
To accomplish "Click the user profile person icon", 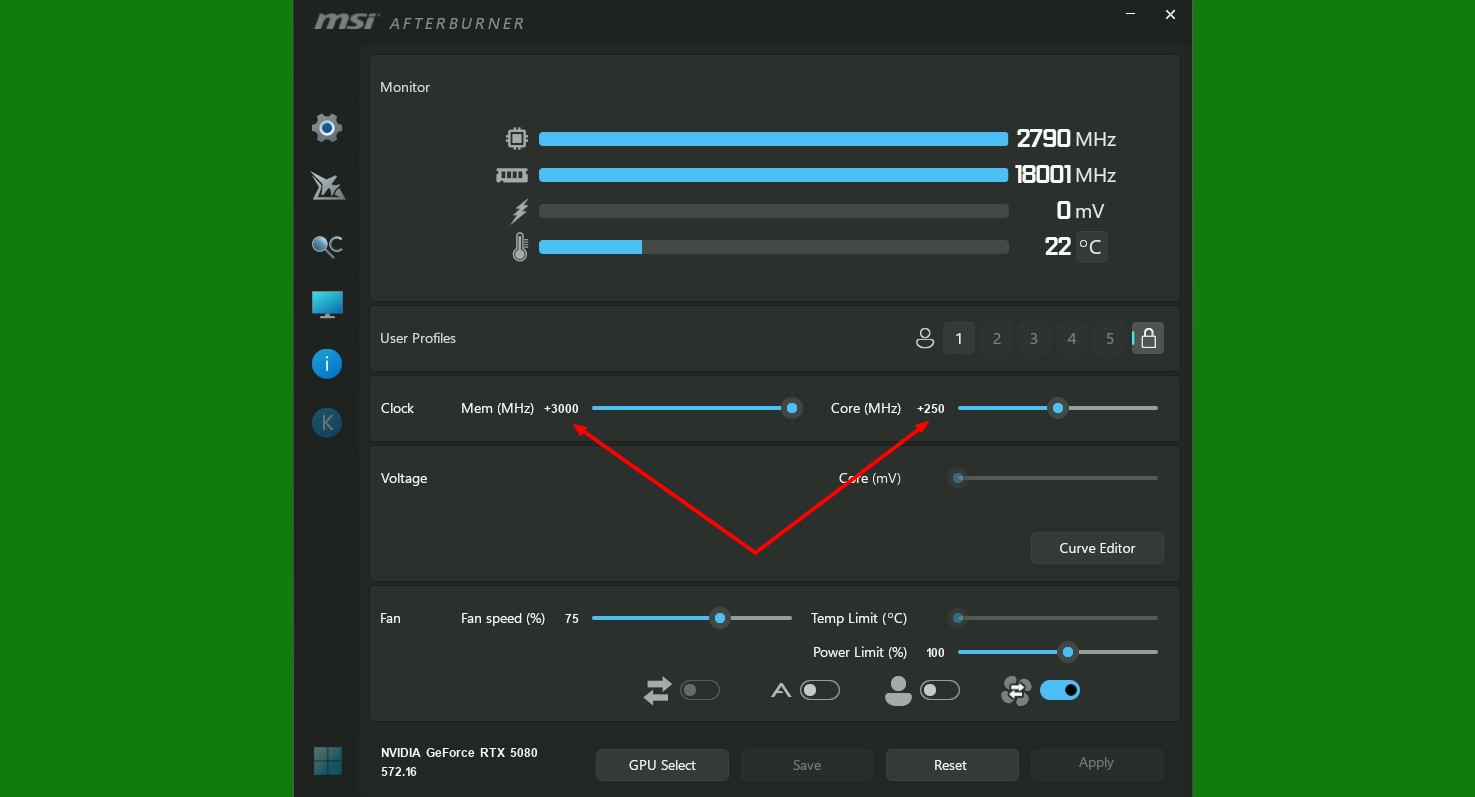I will [925, 339].
